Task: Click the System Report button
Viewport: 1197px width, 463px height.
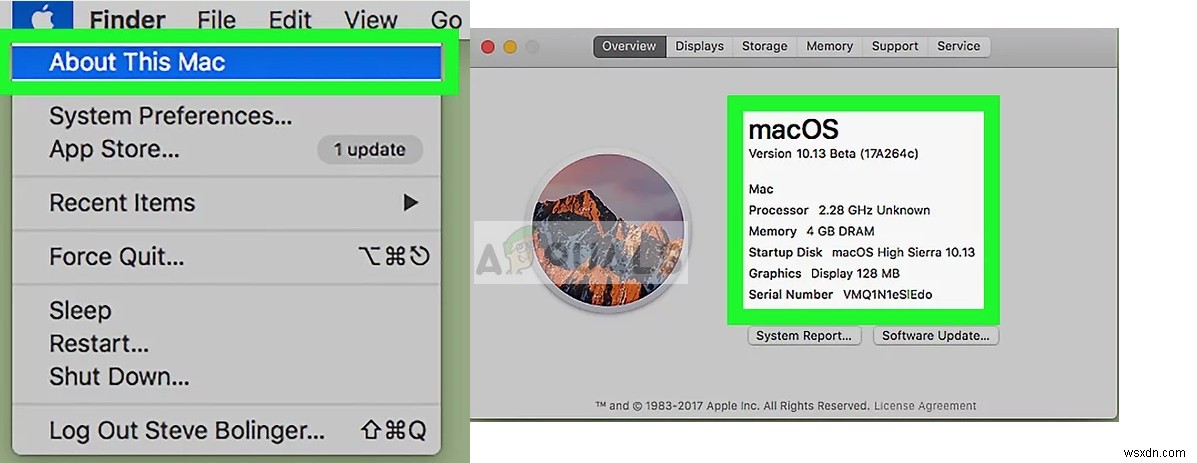Action: tap(804, 336)
